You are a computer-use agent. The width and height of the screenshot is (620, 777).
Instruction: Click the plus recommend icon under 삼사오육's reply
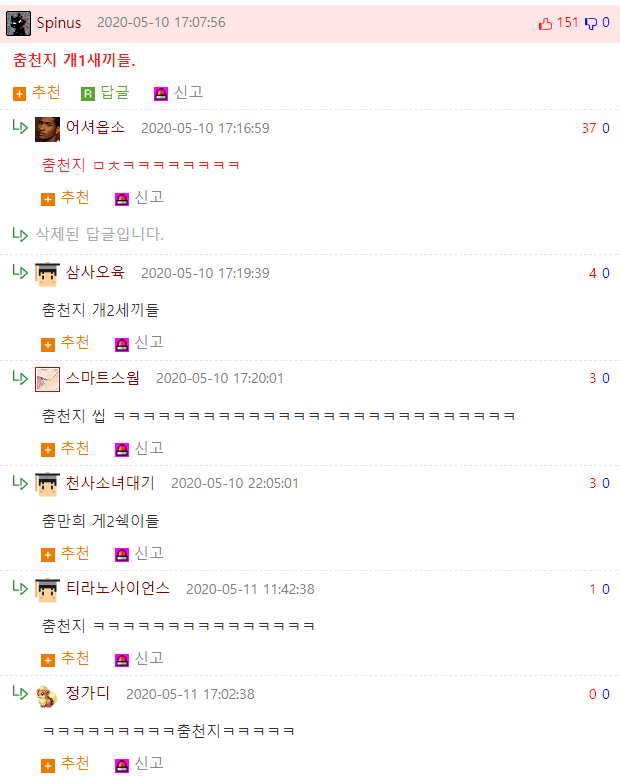pyautogui.click(x=48, y=344)
